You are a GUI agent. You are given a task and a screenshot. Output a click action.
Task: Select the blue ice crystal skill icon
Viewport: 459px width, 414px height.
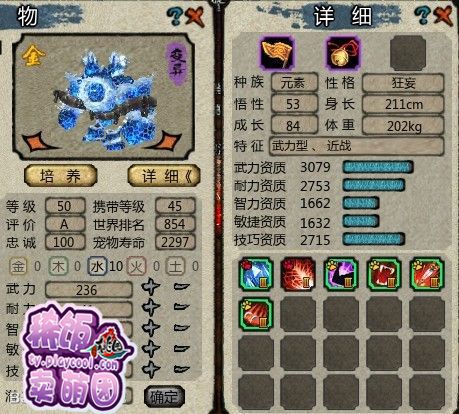coord(256,274)
